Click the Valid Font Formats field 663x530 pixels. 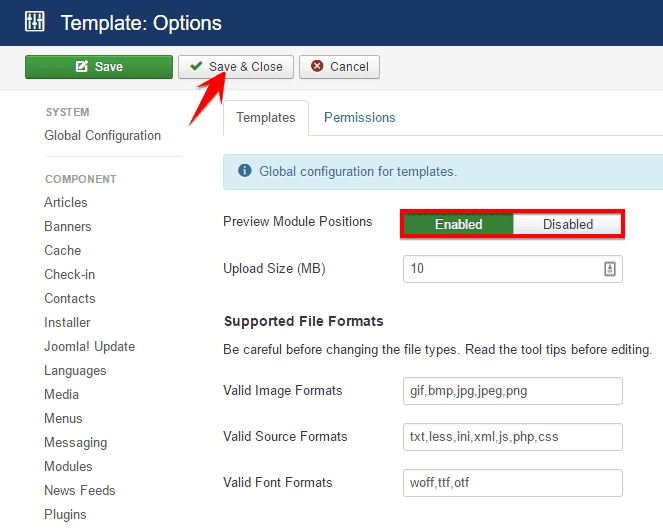512,482
